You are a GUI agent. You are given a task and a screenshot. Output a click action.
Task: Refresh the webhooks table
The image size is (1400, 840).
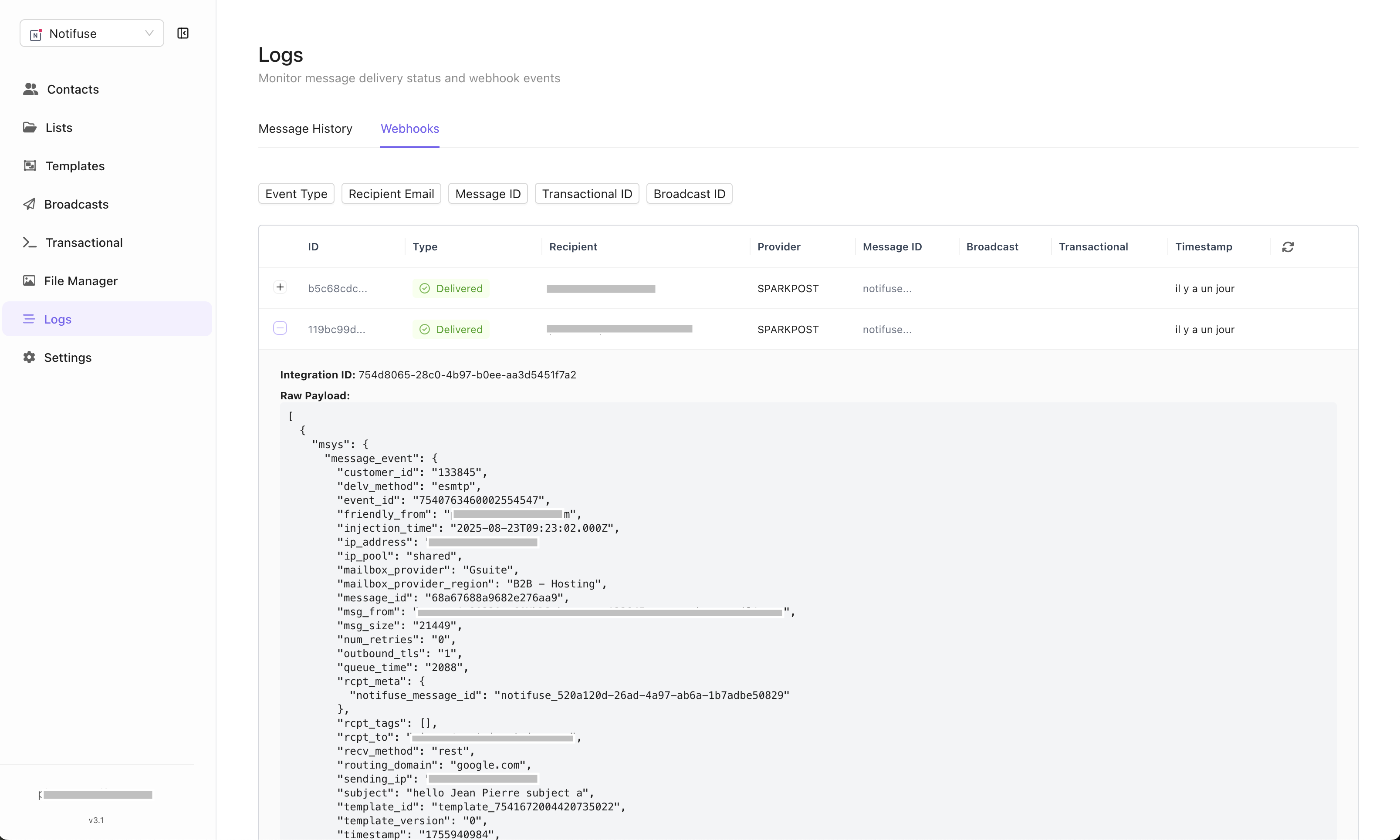(1288, 247)
